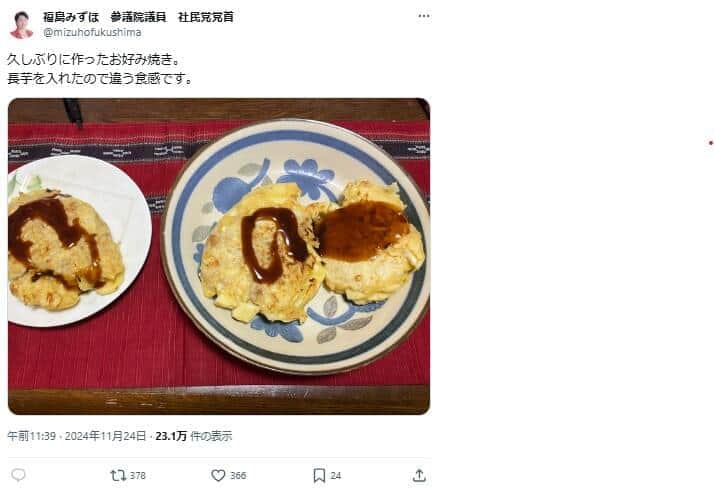
Task: Click the 24 bookmarks count
Action: [x=336, y=476]
